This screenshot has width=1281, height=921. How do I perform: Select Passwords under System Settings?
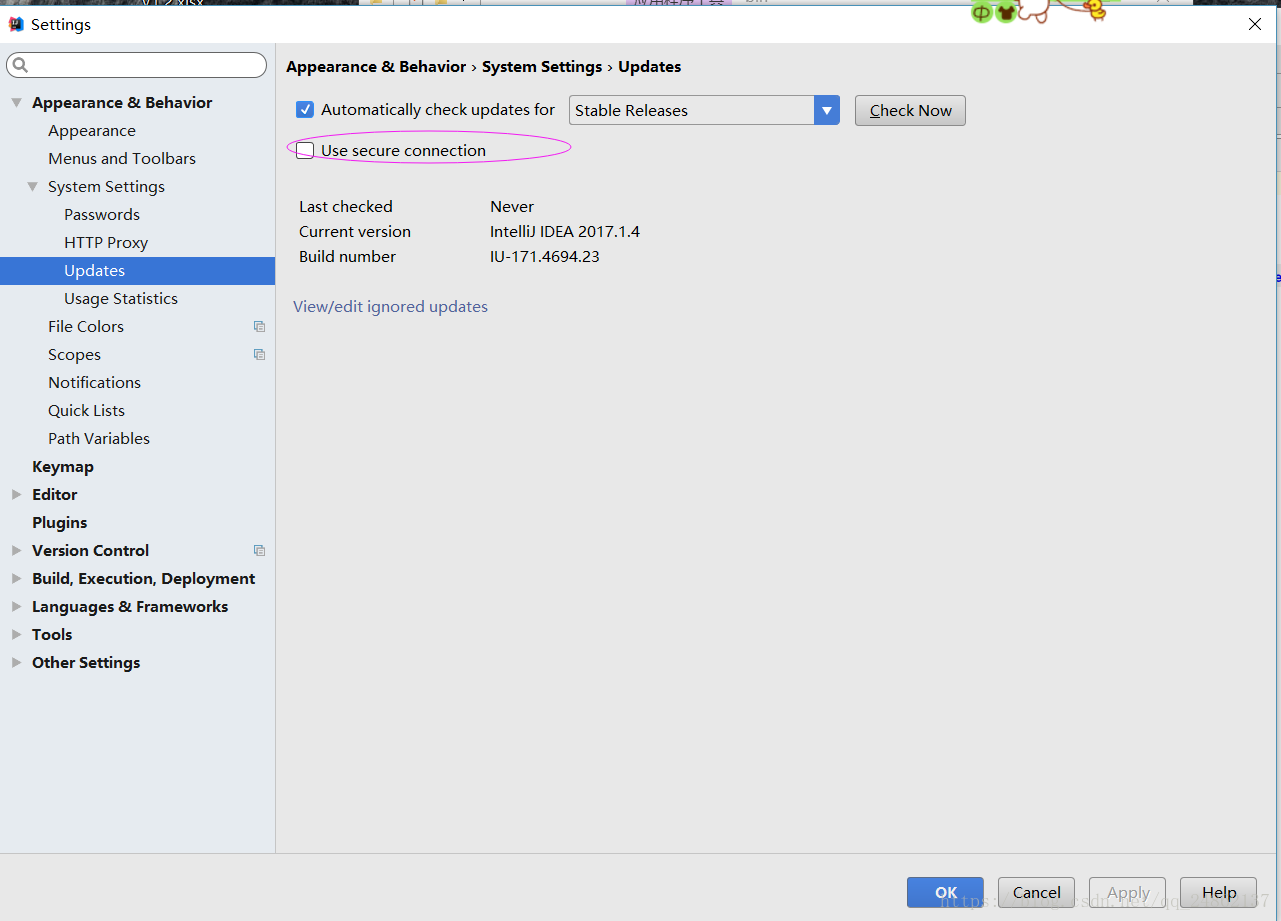(x=102, y=215)
